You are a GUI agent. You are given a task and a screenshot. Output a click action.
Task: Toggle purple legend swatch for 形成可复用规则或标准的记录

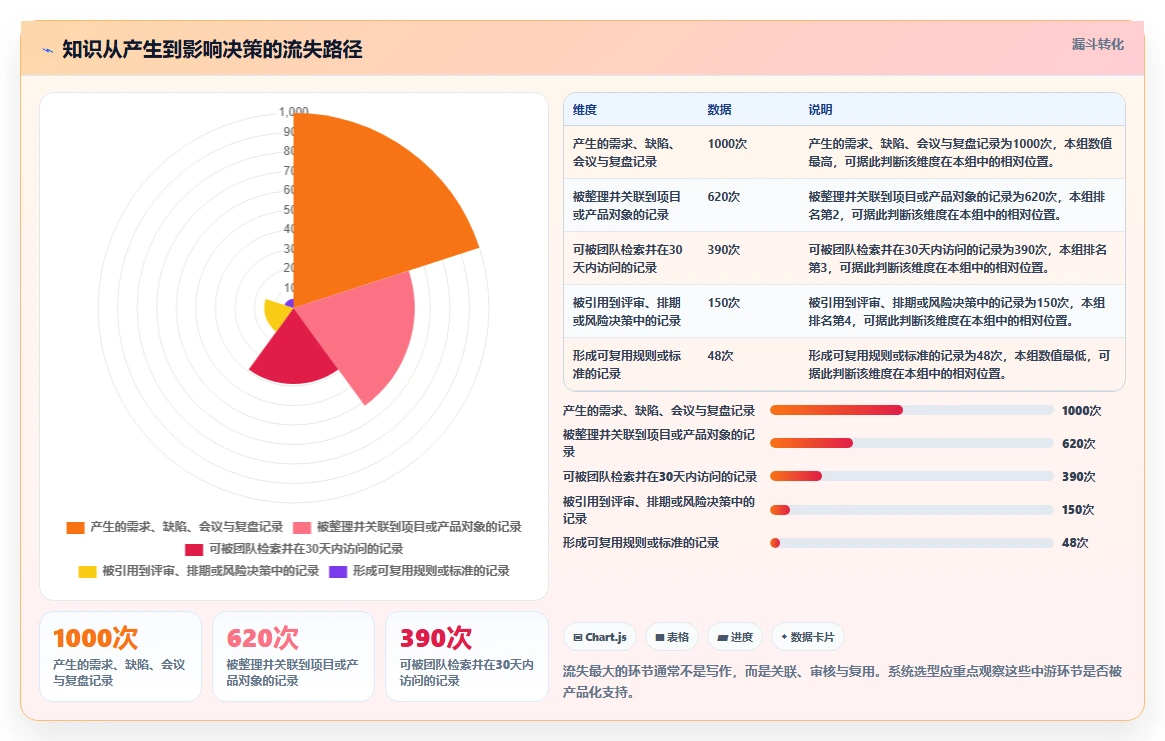(x=338, y=572)
